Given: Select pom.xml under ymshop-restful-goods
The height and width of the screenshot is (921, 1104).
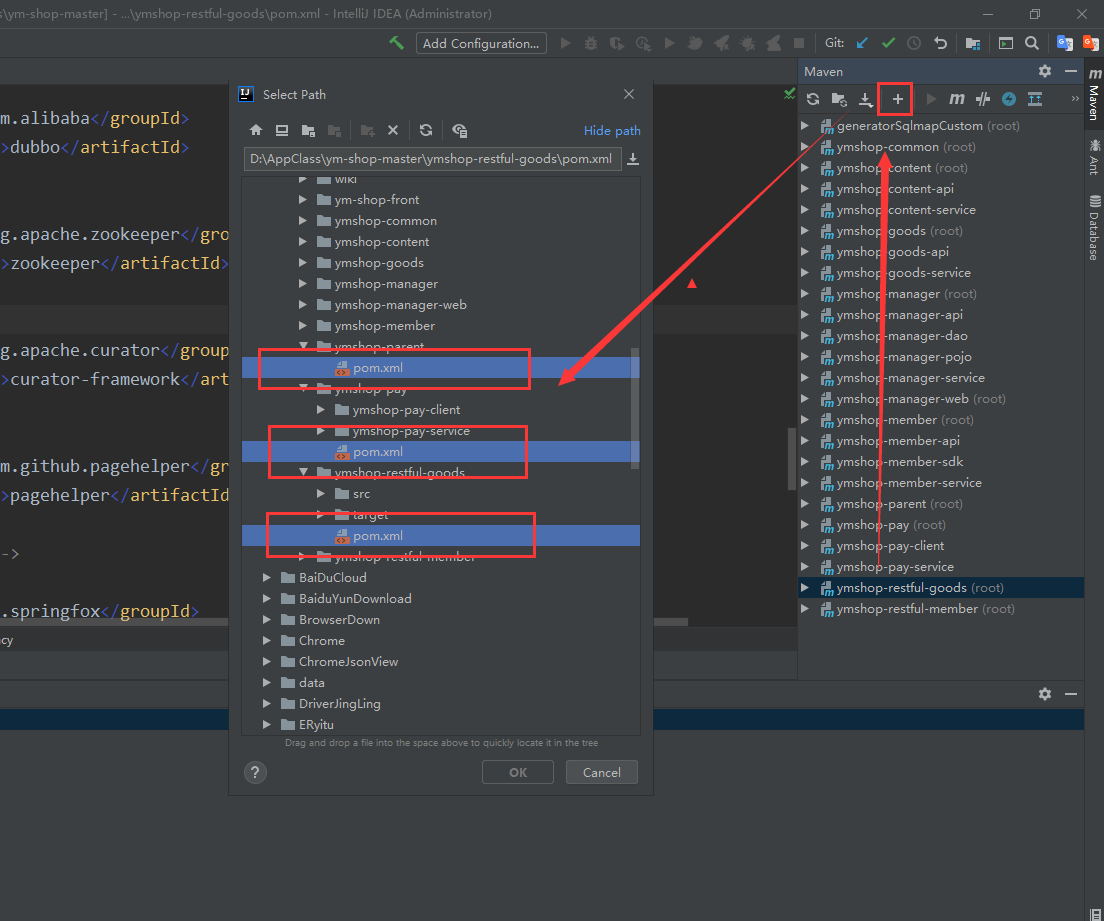Looking at the screenshot, I should [x=377, y=536].
